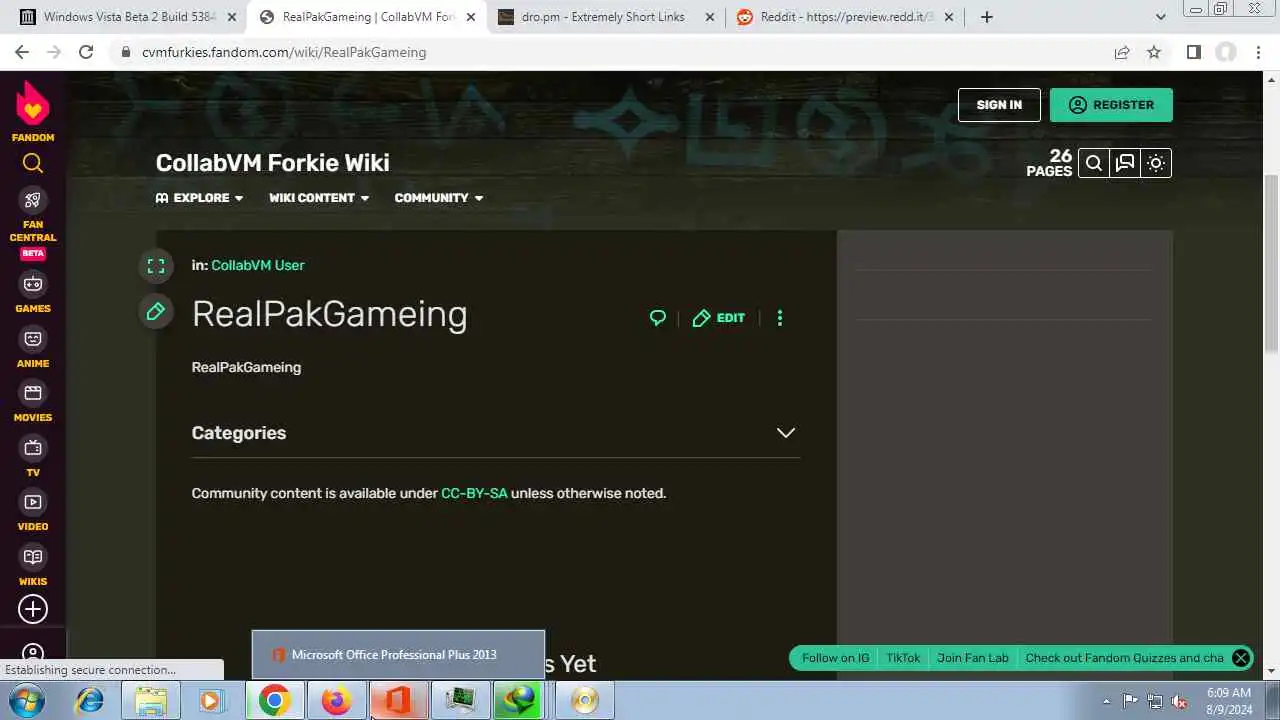Click the Microsoft Office Professional Plus 2013 preview
1280x720 pixels.
[x=398, y=655]
